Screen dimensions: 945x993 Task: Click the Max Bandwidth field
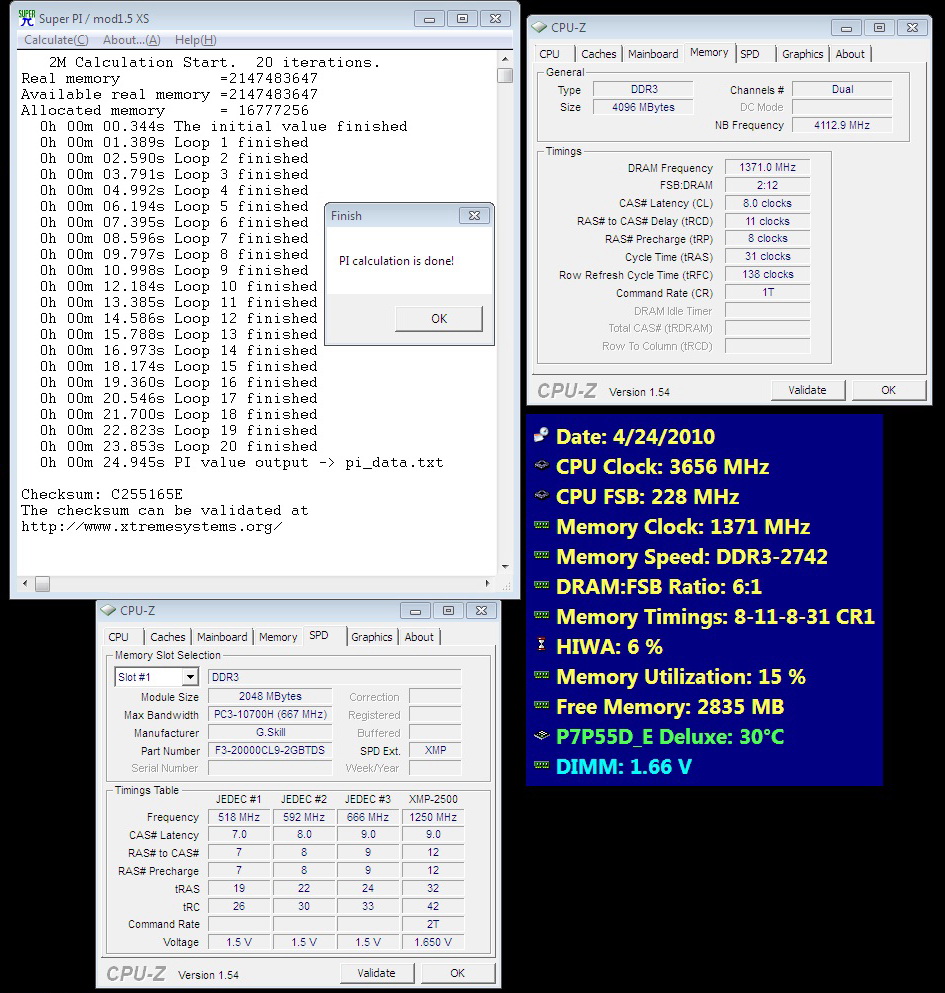coord(270,714)
